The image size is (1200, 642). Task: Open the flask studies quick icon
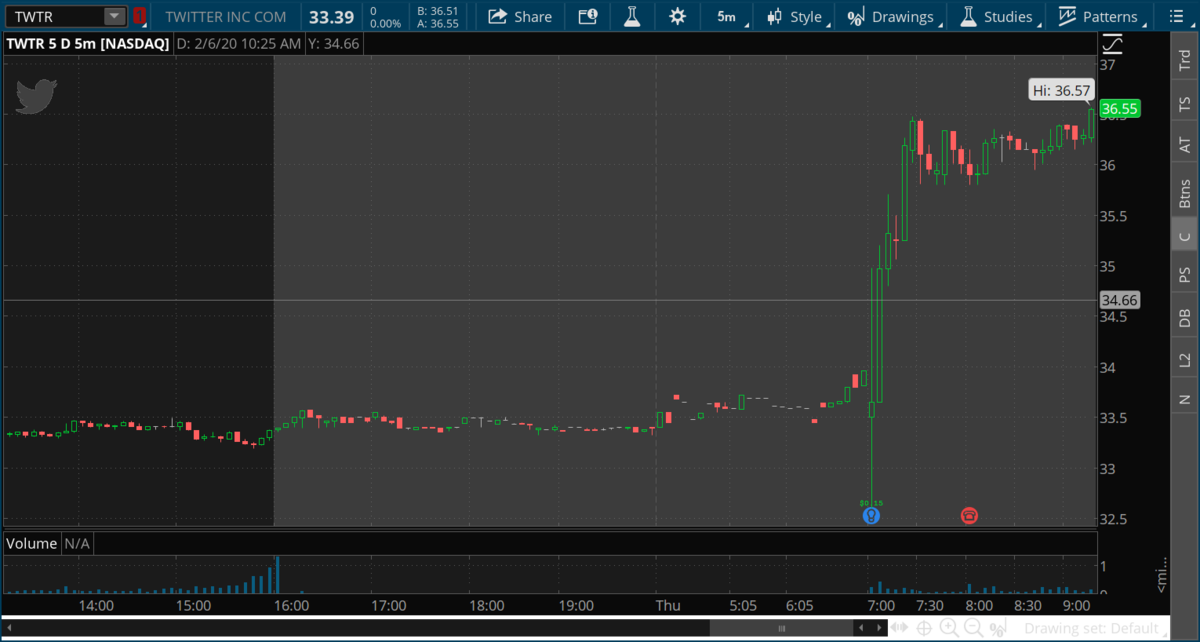pos(631,16)
